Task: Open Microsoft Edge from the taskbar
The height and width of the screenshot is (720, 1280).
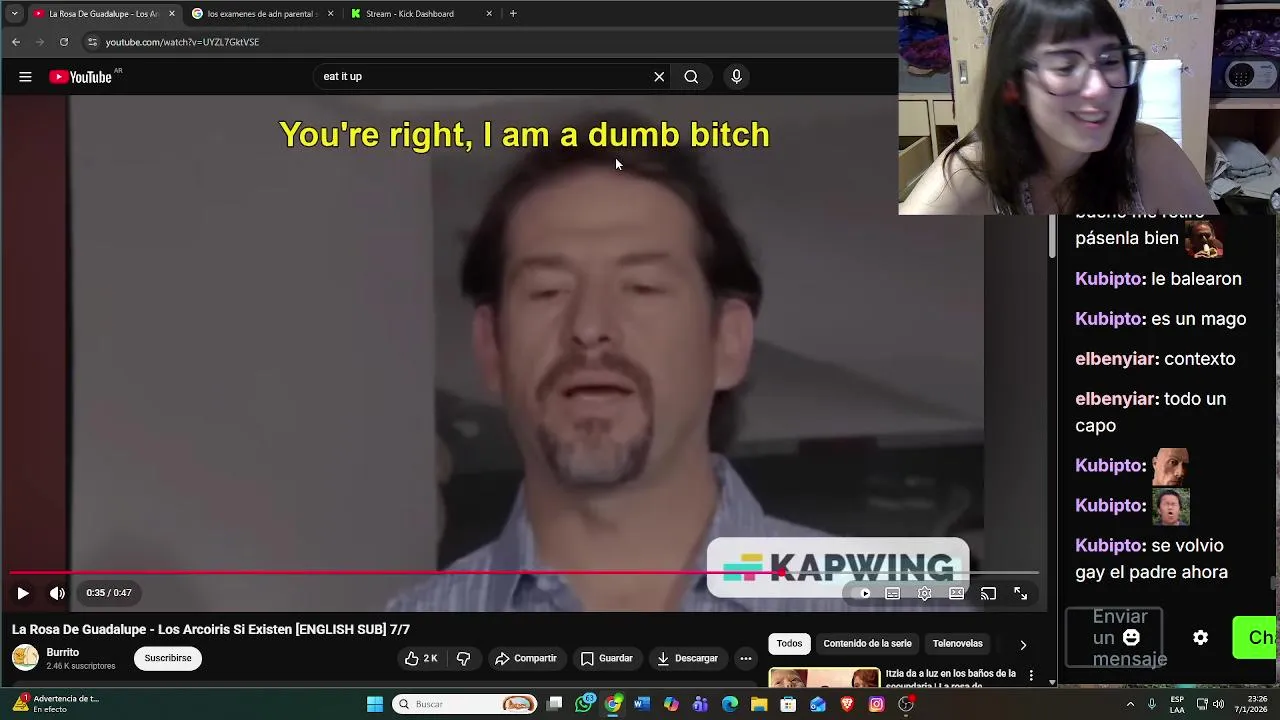Action: point(730,704)
